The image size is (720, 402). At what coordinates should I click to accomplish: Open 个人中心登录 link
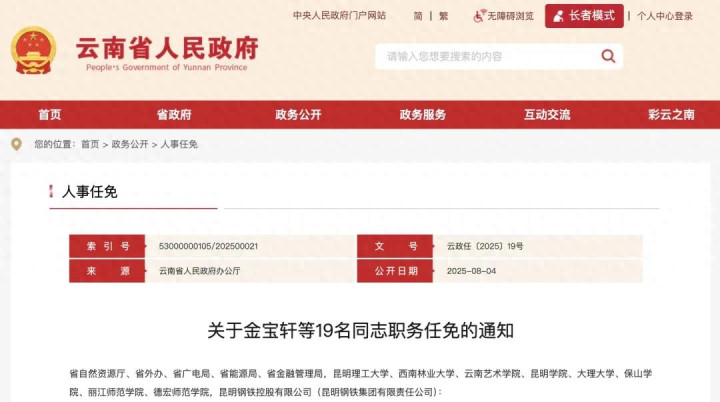664,16
